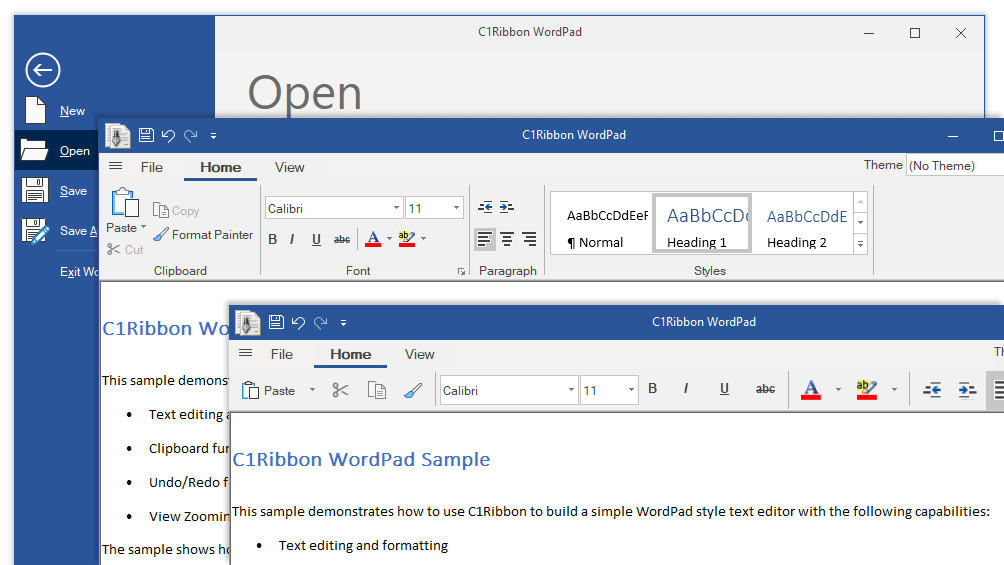Toggle Italic in the front window toolbar

click(686, 389)
